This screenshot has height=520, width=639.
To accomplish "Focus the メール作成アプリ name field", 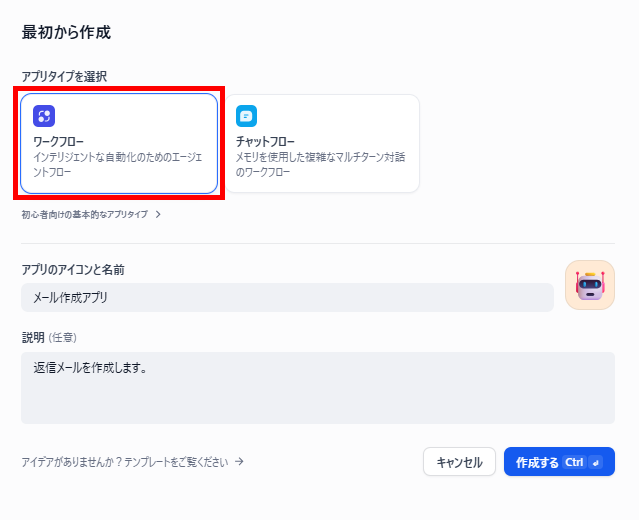I will [x=287, y=297].
